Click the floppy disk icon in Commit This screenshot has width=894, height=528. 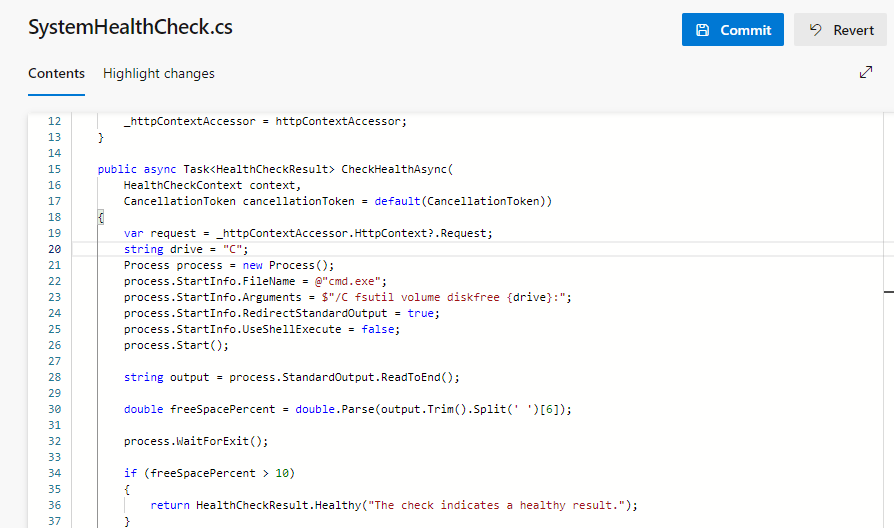[703, 30]
